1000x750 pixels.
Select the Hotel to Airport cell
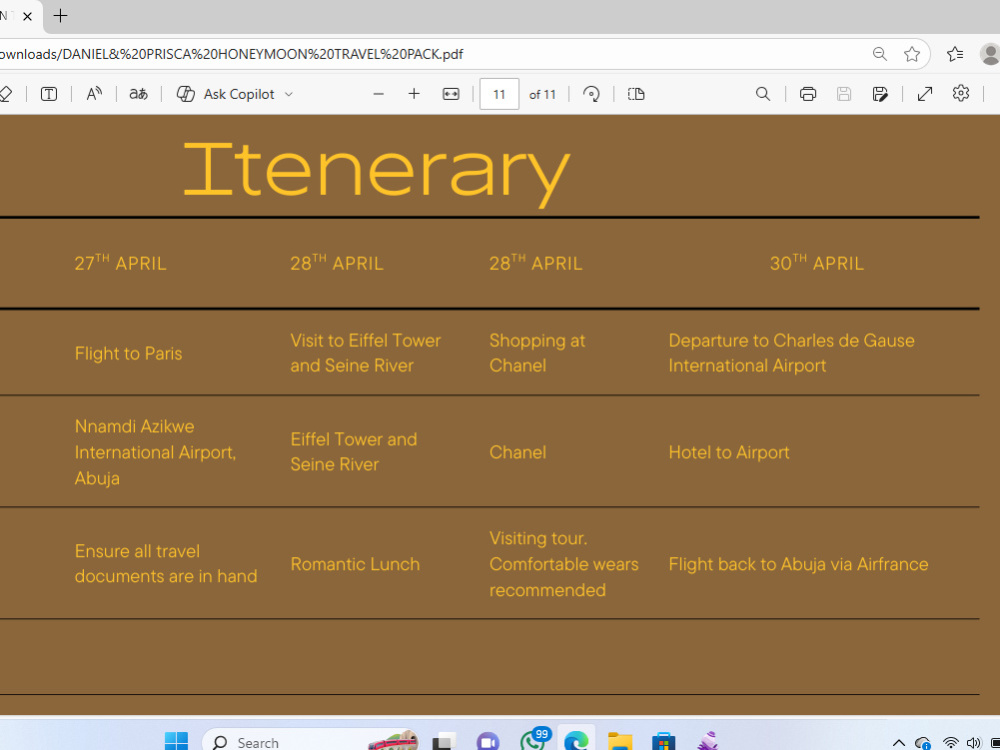pyautogui.click(x=729, y=452)
